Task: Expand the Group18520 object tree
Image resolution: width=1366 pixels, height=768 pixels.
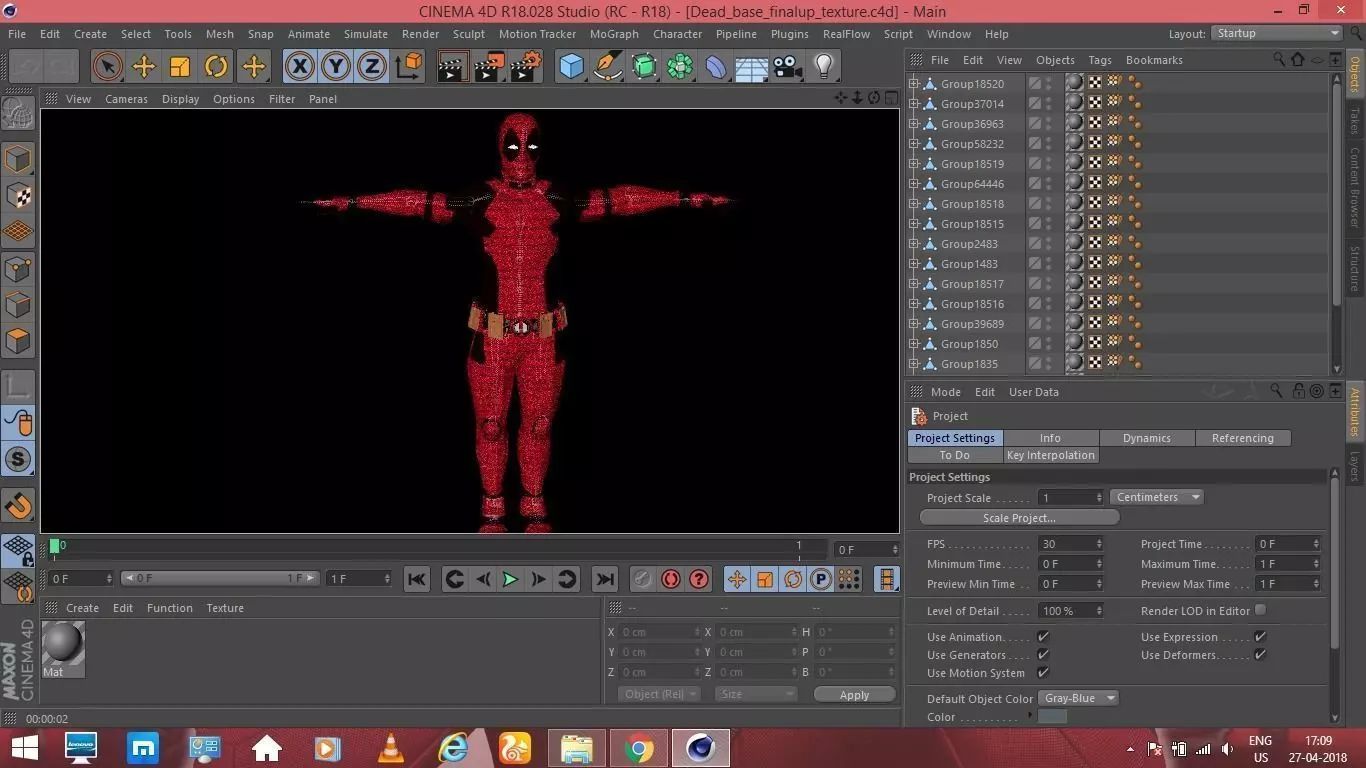Action: (913, 84)
